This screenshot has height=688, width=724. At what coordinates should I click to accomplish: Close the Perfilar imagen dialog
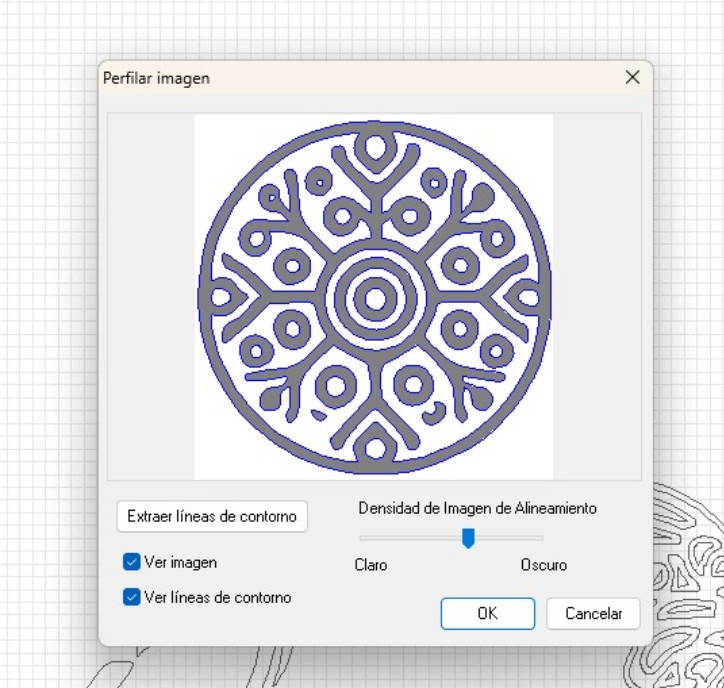[632, 77]
